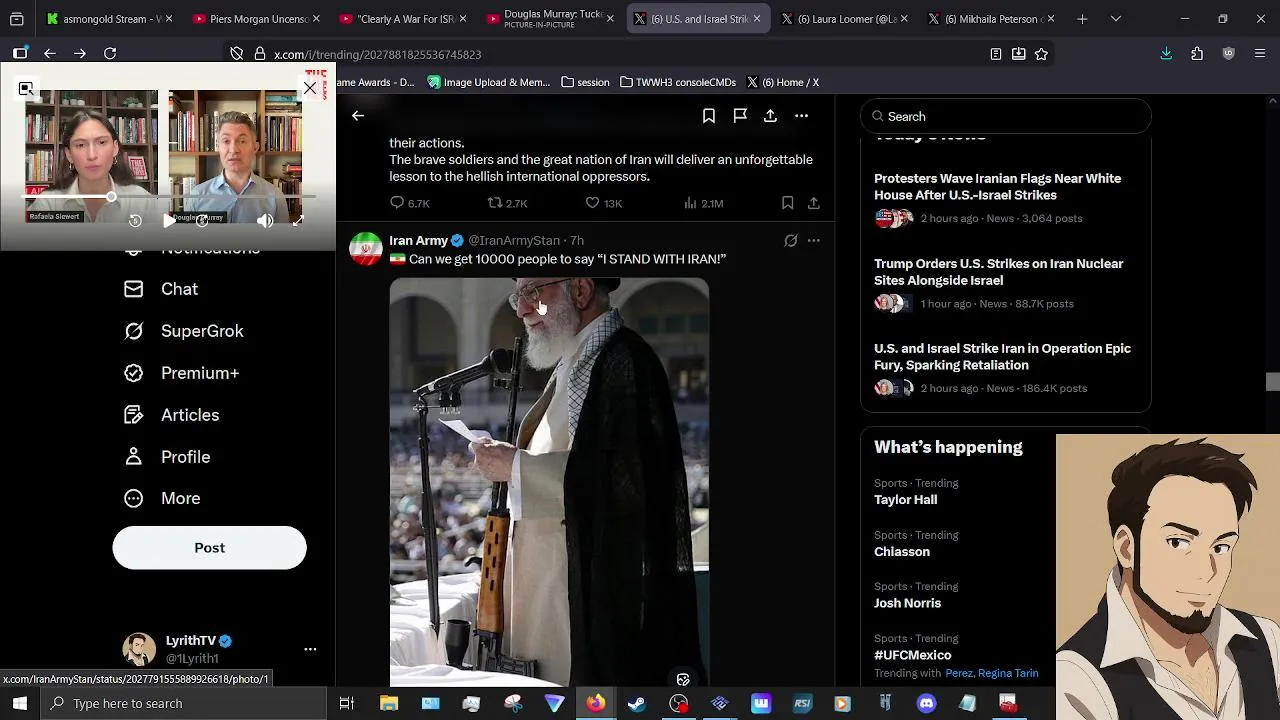The image size is (1280, 720).
Task: Focus the X Search field
Action: 1006,117
